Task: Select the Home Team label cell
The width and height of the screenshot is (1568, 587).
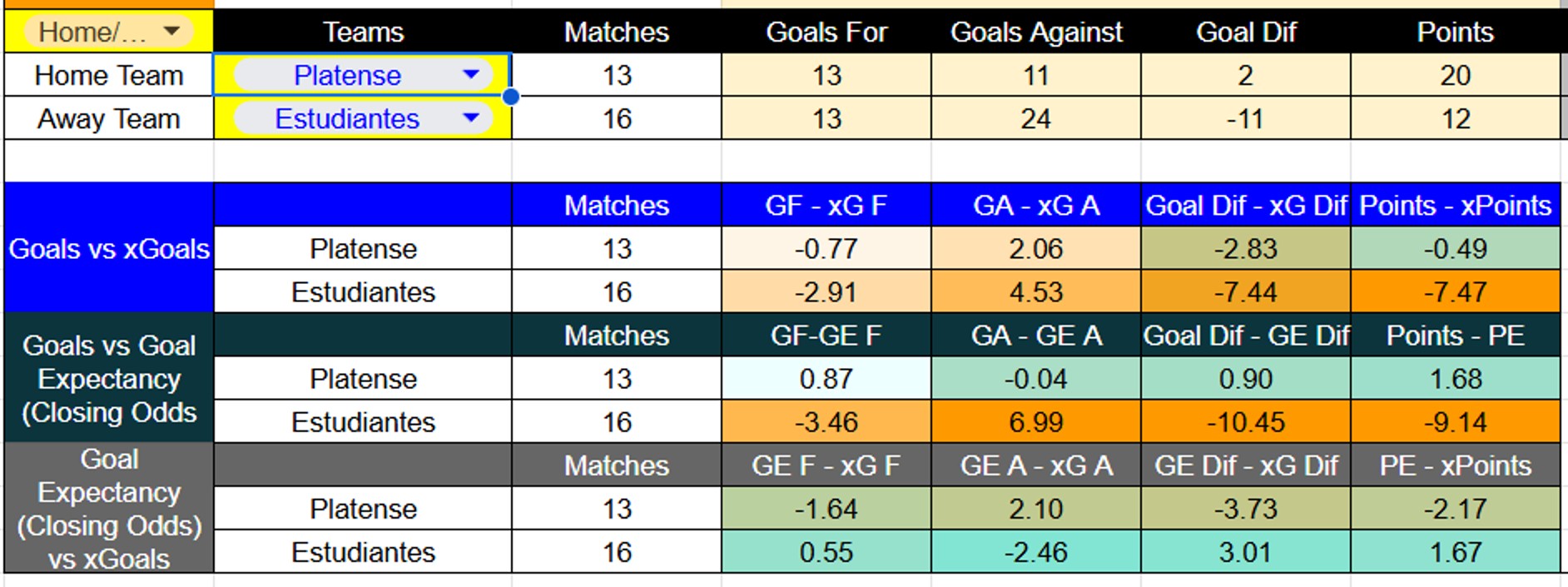Action: tap(108, 76)
